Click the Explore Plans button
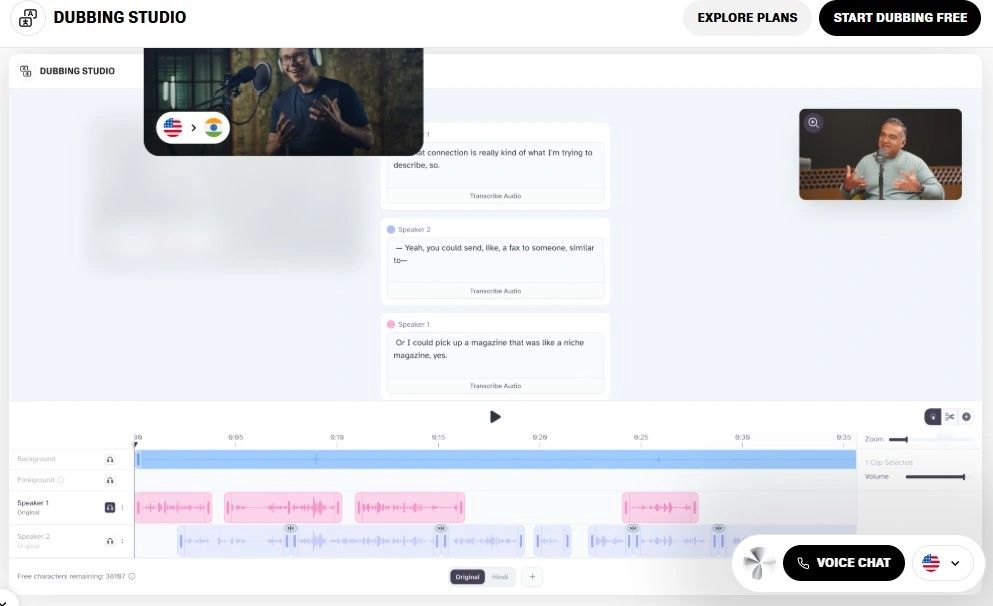Viewport: 993px width, 606px height. click(x=747, y=18)
